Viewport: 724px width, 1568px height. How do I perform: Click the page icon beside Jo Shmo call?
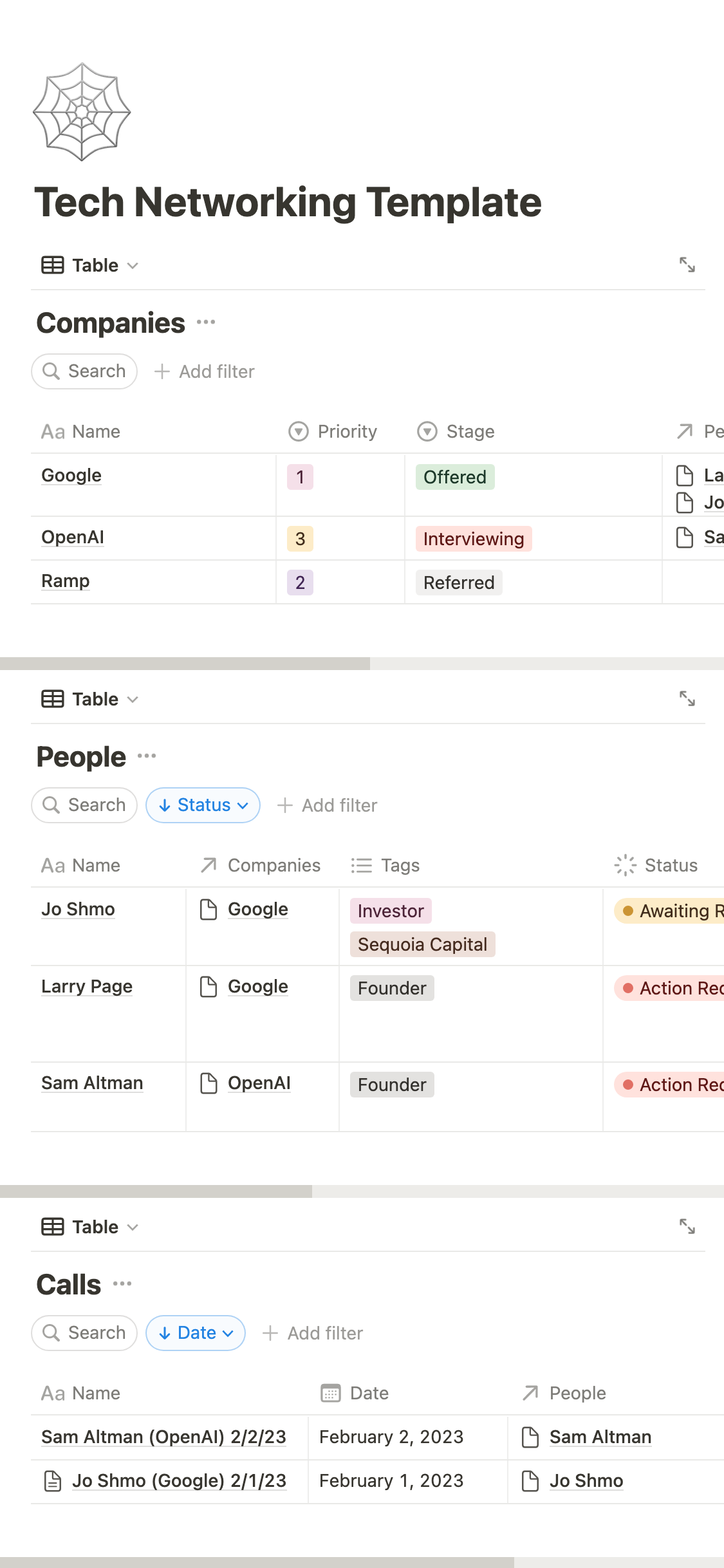tap(53, 1481)
